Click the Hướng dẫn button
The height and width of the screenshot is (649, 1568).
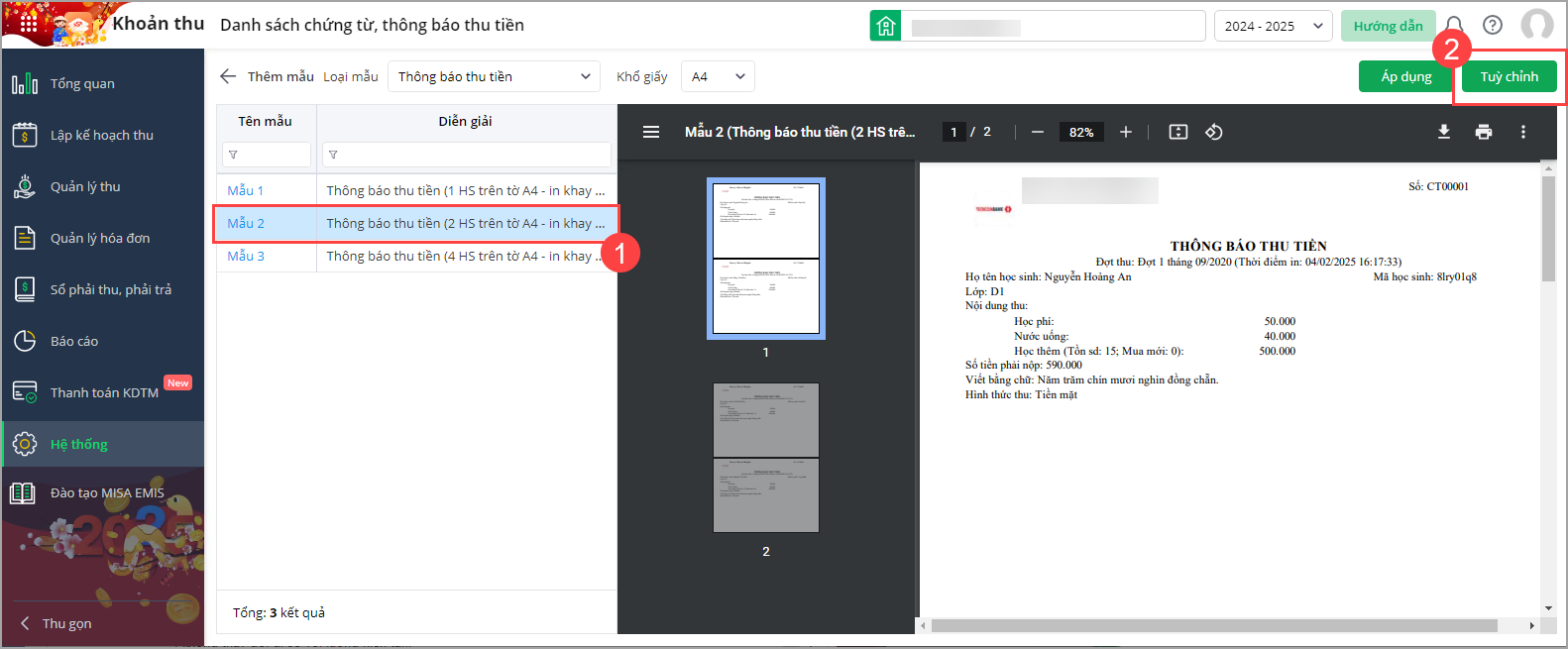(x=1388, y=26)
